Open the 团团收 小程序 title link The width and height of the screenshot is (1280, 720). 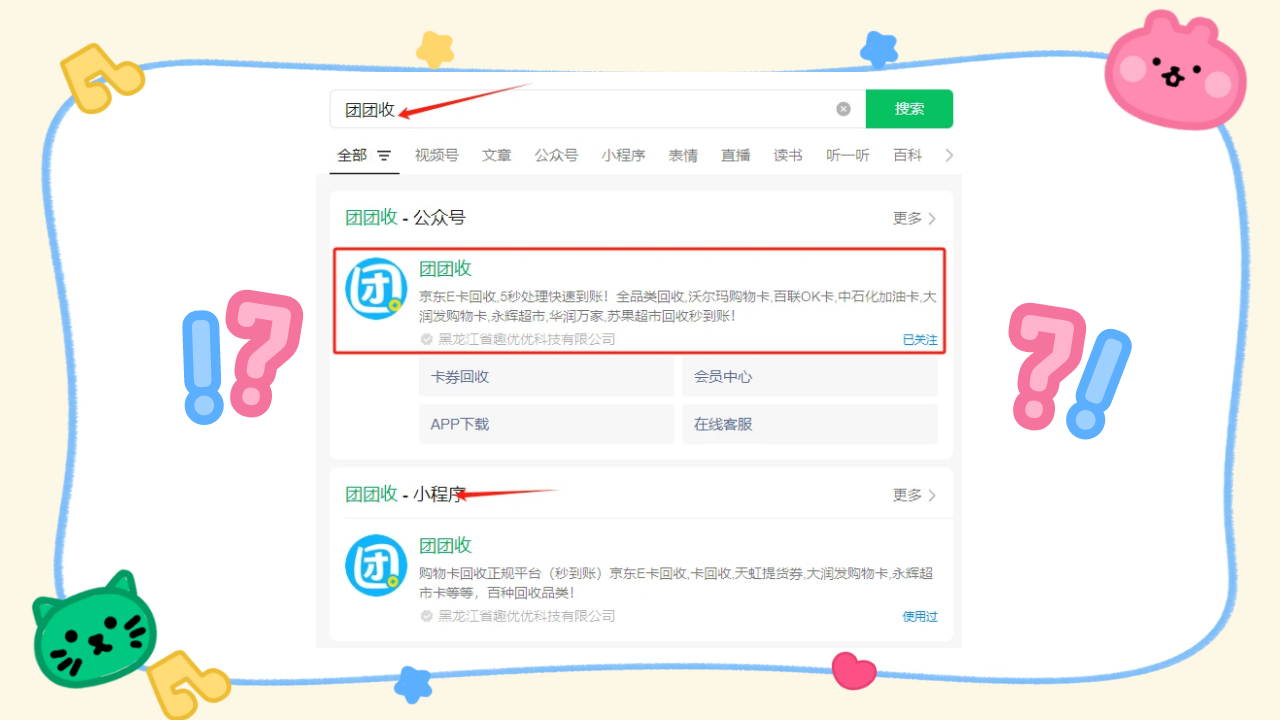pyautogui.click(x=445, y=545)
